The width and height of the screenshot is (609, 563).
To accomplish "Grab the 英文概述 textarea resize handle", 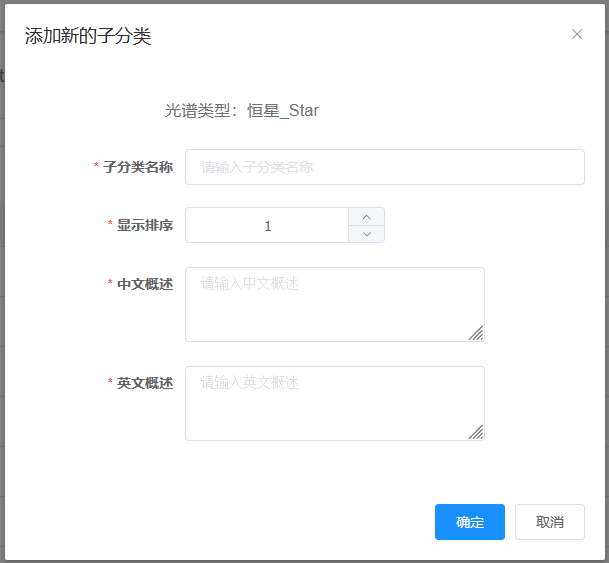I will 477,433.
